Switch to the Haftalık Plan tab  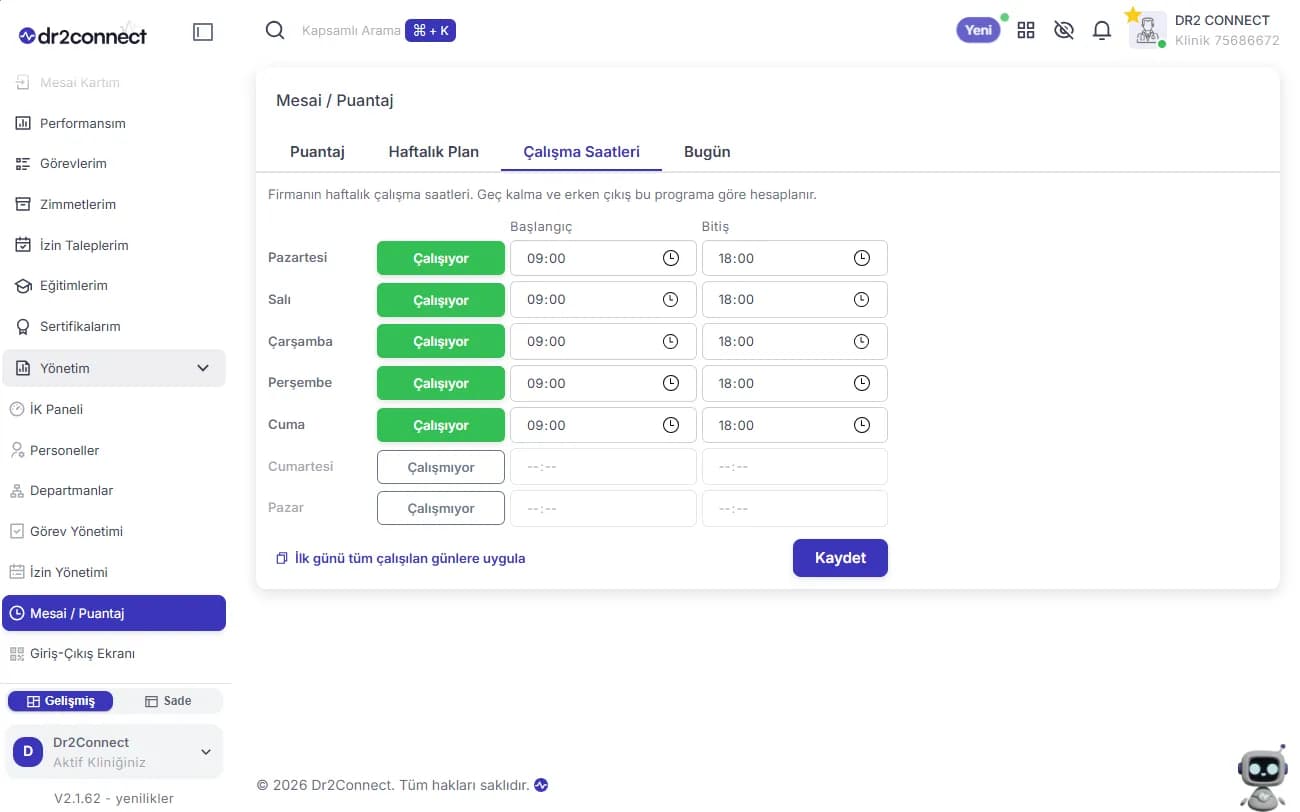(434, 152)
